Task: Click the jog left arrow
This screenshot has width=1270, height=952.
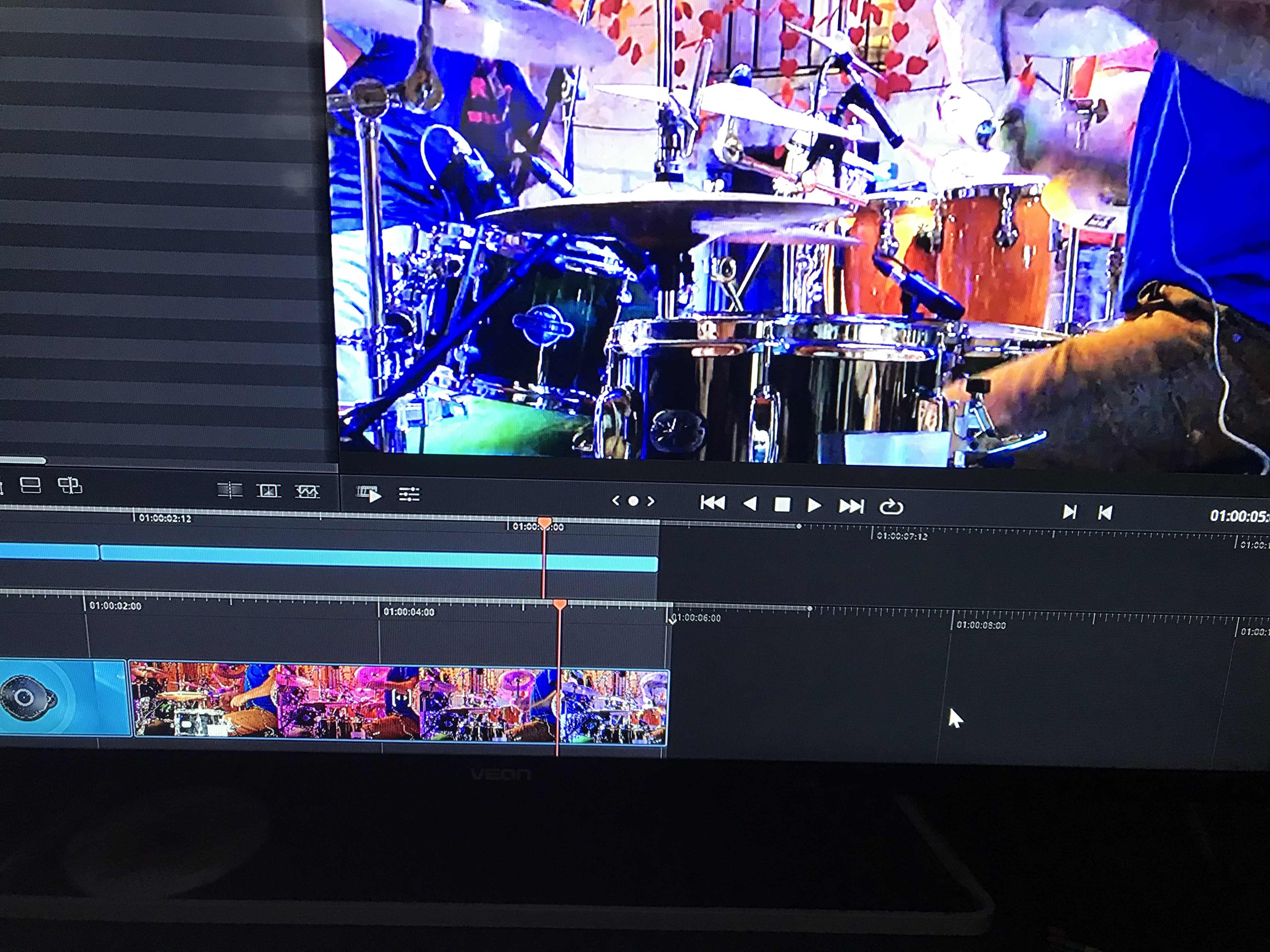Action: 615,500
